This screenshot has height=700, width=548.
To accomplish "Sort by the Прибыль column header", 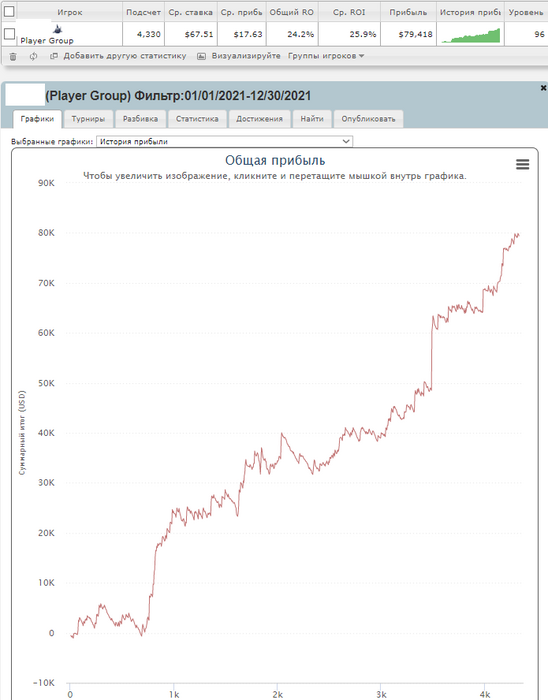I will click(408, 12).
